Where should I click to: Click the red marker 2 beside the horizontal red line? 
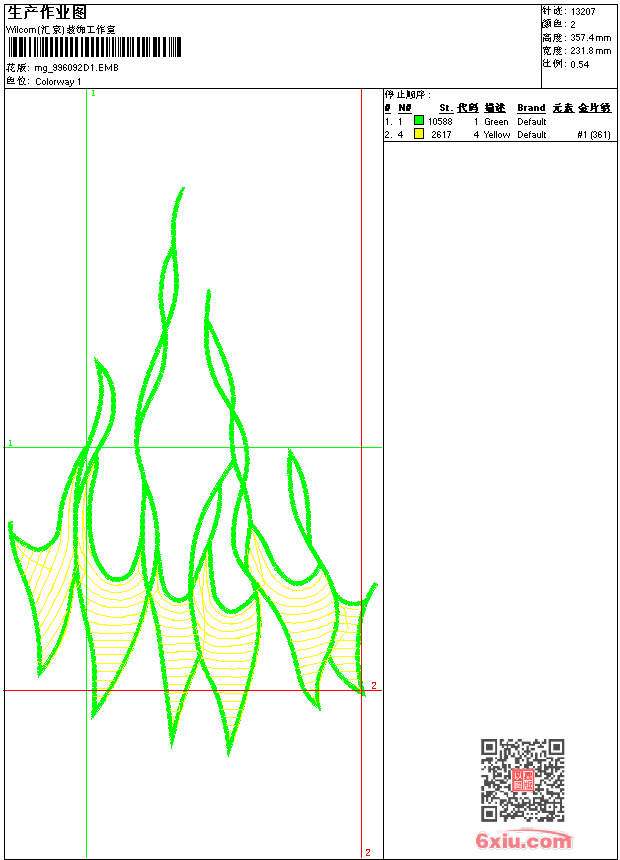tap(374, 686)
